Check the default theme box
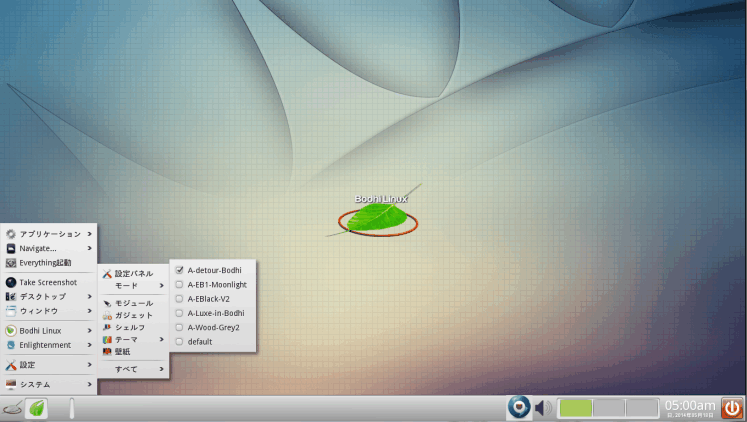This screenshot has height=422, width=747. coord(179,342)
